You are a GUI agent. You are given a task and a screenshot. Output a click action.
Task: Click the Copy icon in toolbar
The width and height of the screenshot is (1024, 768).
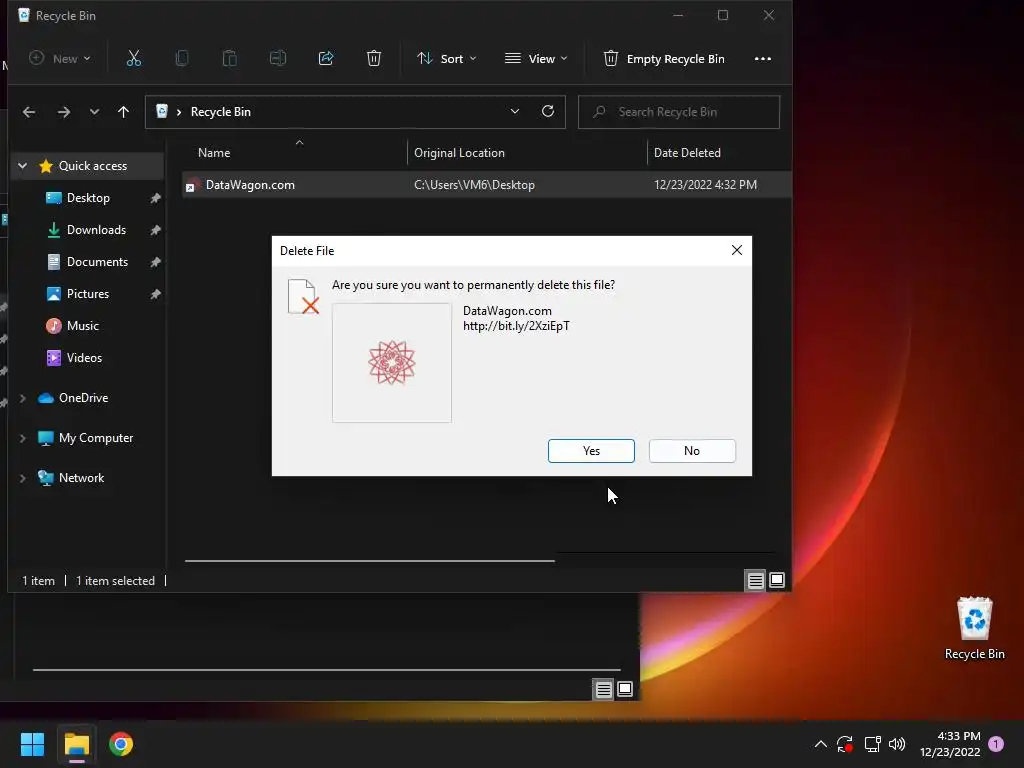tap(182, 58)
